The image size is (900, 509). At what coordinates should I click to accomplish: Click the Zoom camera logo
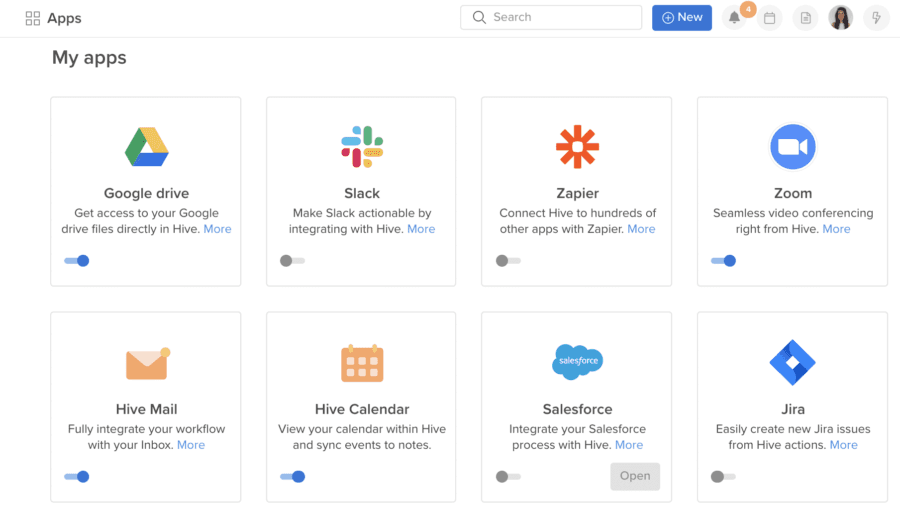click(x=793, y=147)
